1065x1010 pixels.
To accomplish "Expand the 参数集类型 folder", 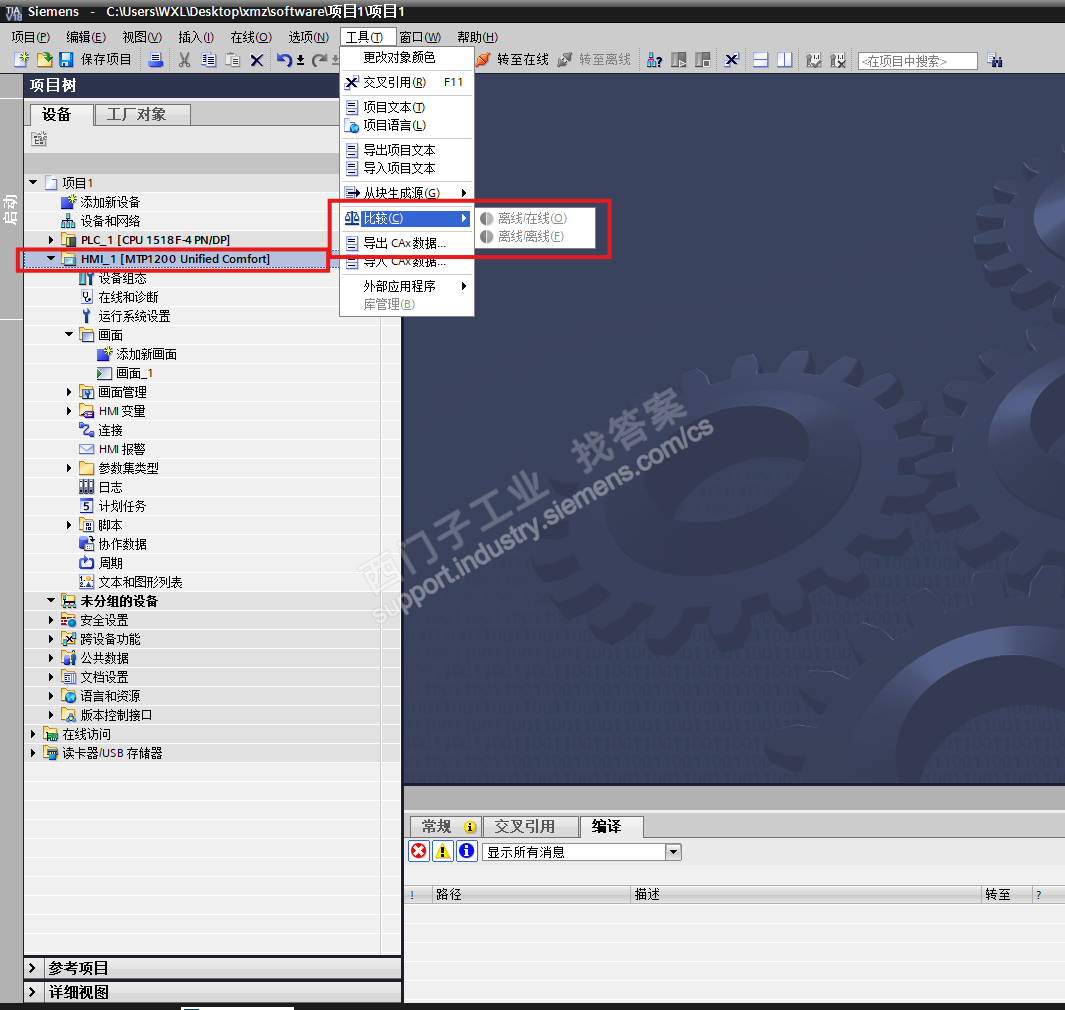I will pos(69,468).
